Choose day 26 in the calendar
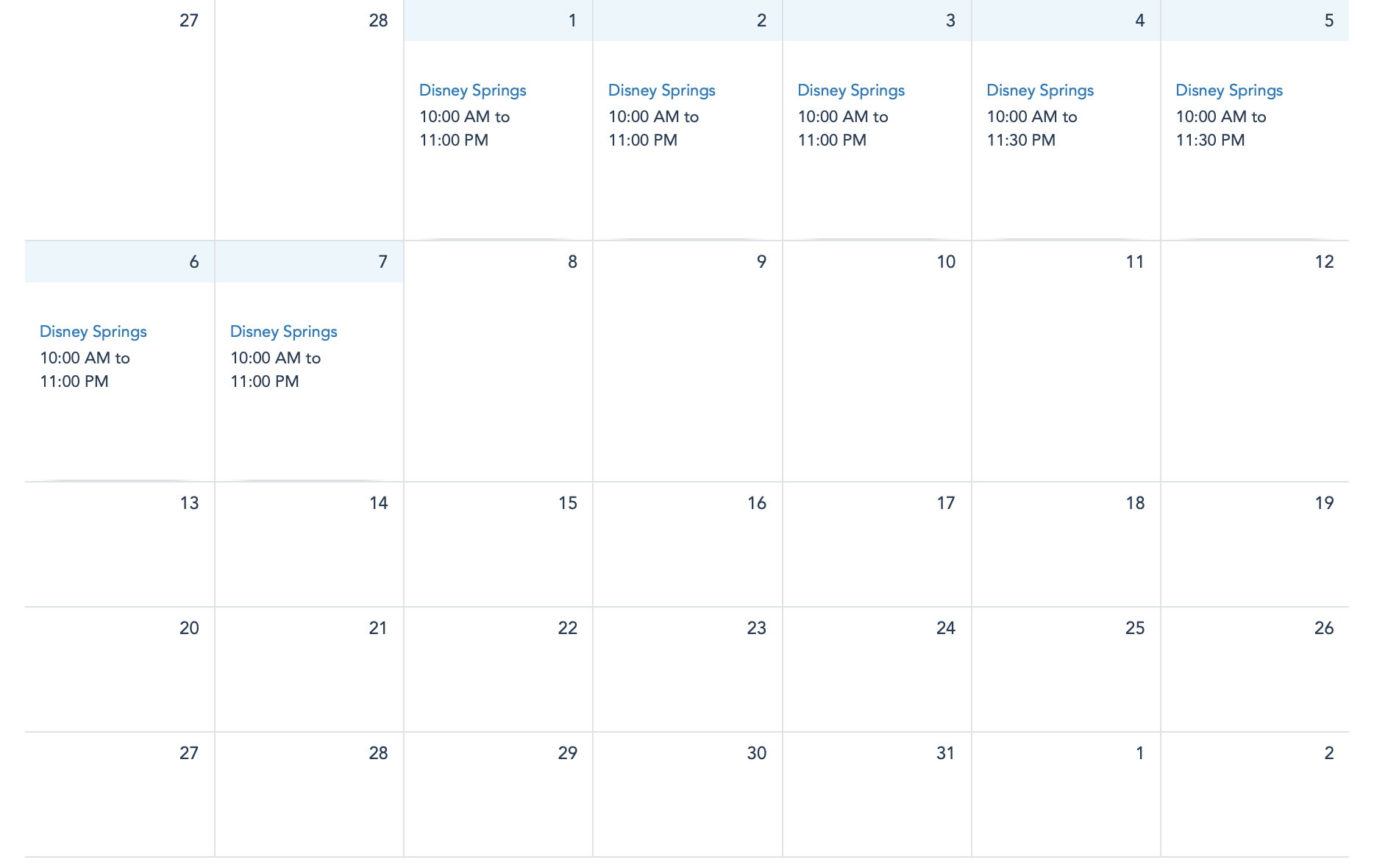The height and width of the screenshot is (868, 1374). pyautogui.click(x=1255, y=669)
